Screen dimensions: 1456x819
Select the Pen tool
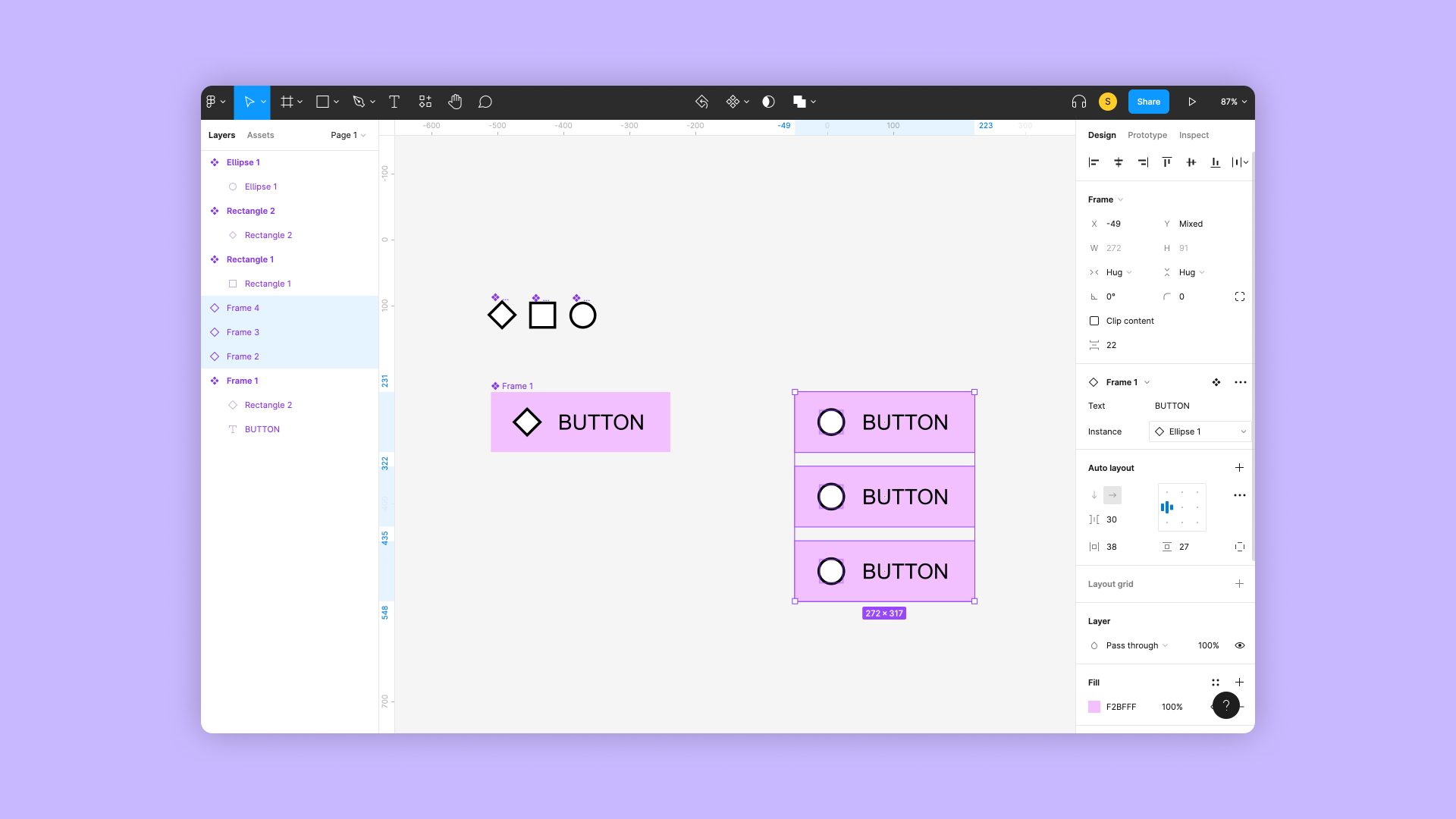[359, 102]
